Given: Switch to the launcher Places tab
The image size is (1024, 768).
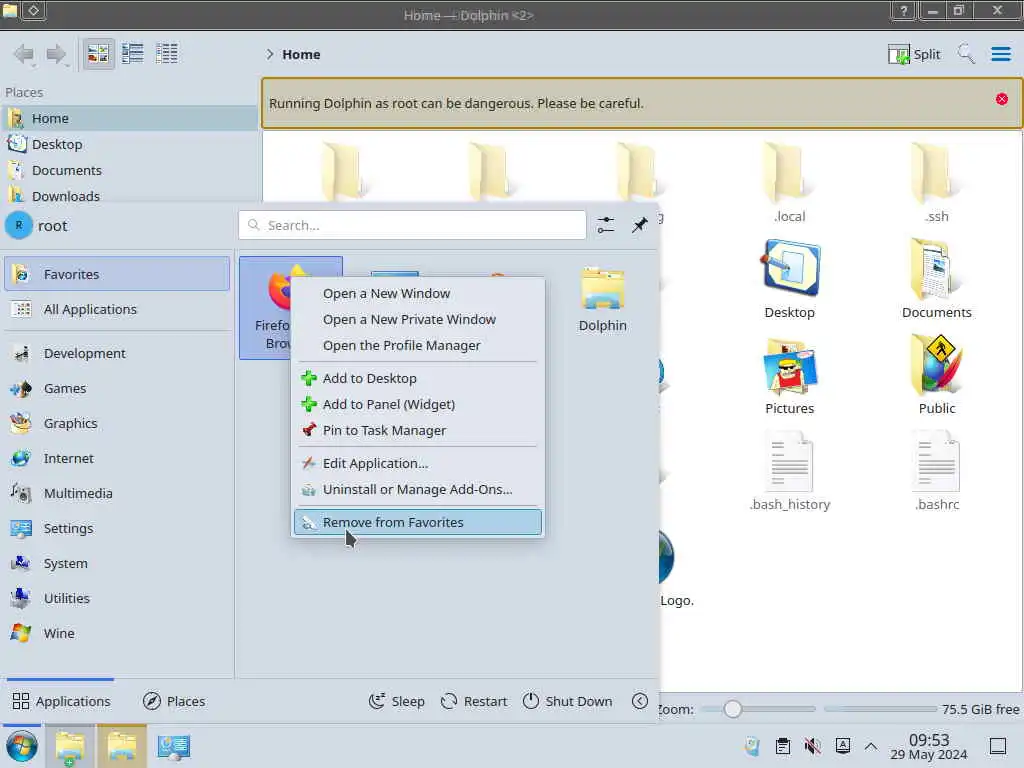Looking at the screenshot, I should pyautogui.click(x=174, y=701).
